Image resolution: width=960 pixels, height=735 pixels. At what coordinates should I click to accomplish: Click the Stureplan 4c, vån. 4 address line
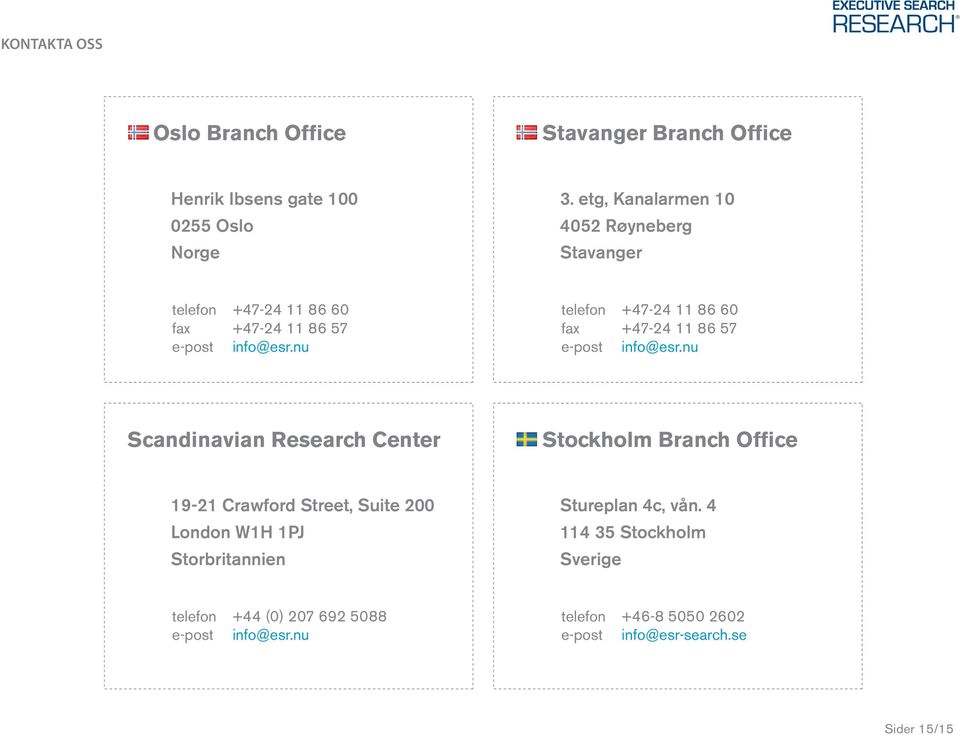[638, 505]
